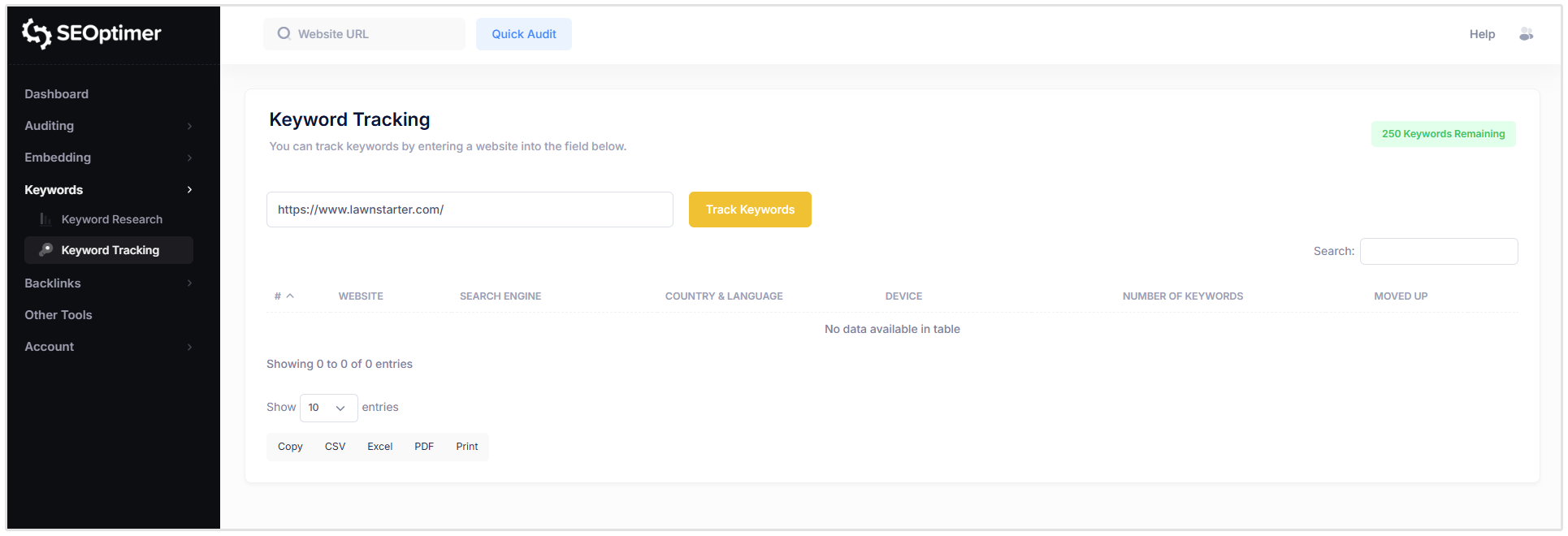Expand the Embedding sidebar section
Image resolution: width=1568 pixels, height=536 pixels.
click(189, 158)
